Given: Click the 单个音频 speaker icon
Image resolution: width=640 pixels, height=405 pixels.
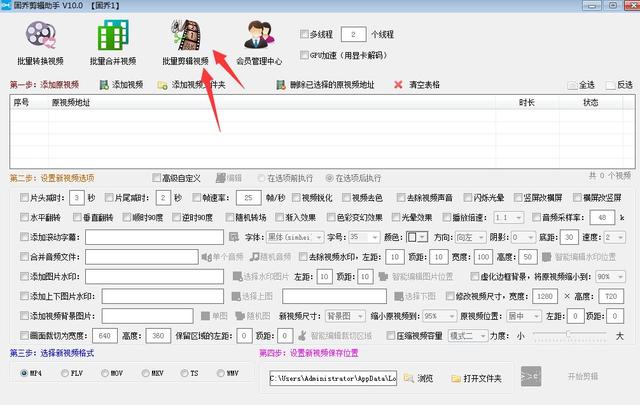Looking at the screenshot, I should tap(207, 257).
